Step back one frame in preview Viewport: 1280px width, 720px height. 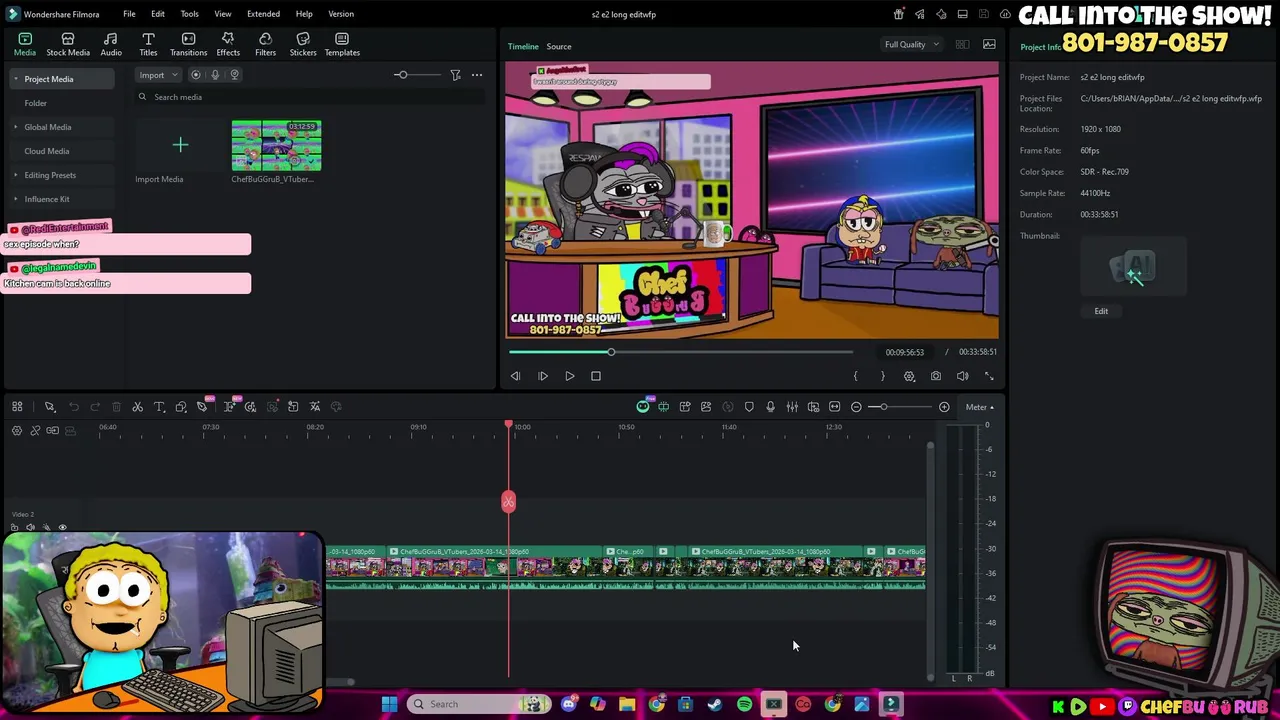(x=515, y=376)
